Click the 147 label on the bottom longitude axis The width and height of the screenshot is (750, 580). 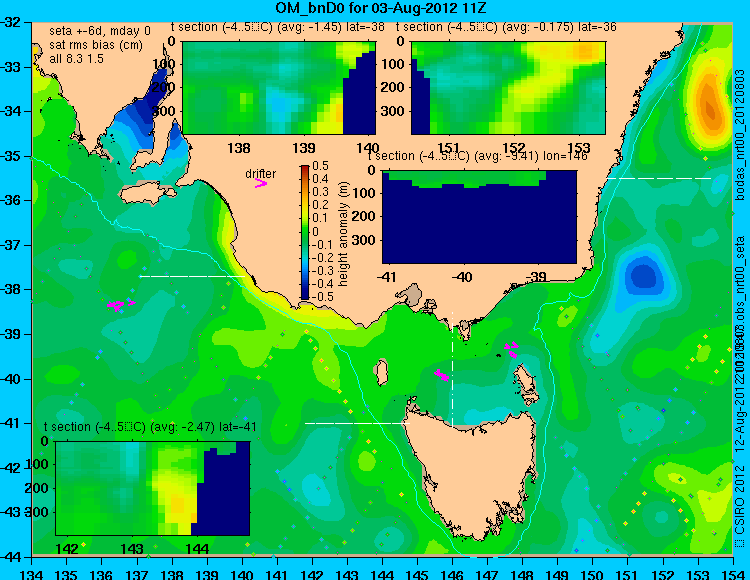pyautogui.click(x=487, y=574)
